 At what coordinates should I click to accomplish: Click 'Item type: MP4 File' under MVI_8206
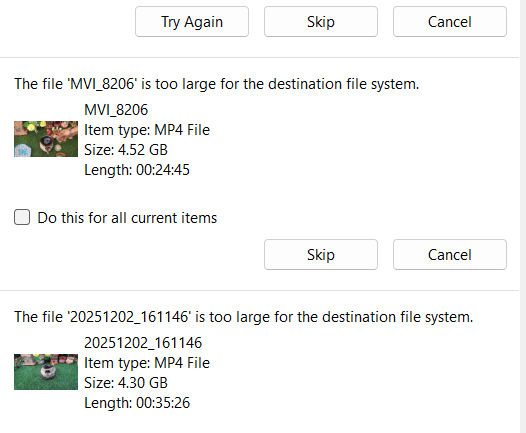coord(147,130)
